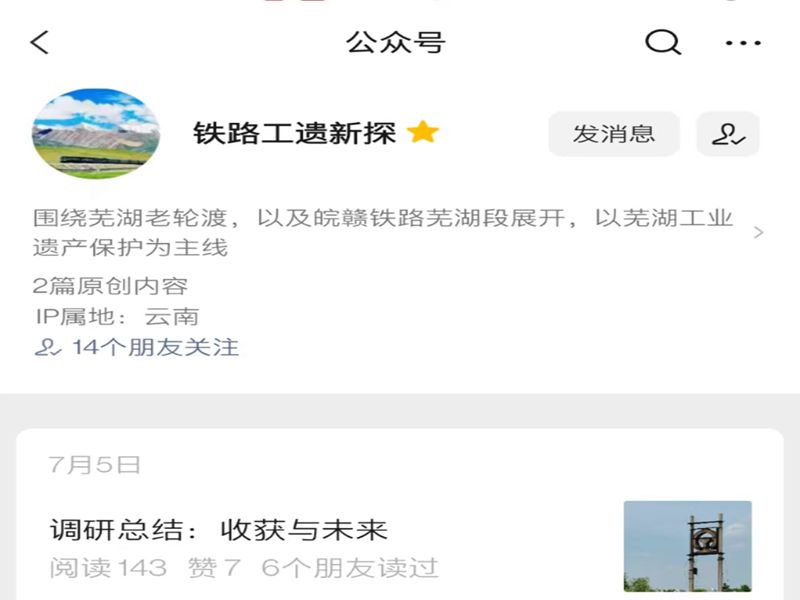This screenshot has height=600, width=800.
Task: Open the 14个朋友关注 friends link
Action: coord(156,347)
